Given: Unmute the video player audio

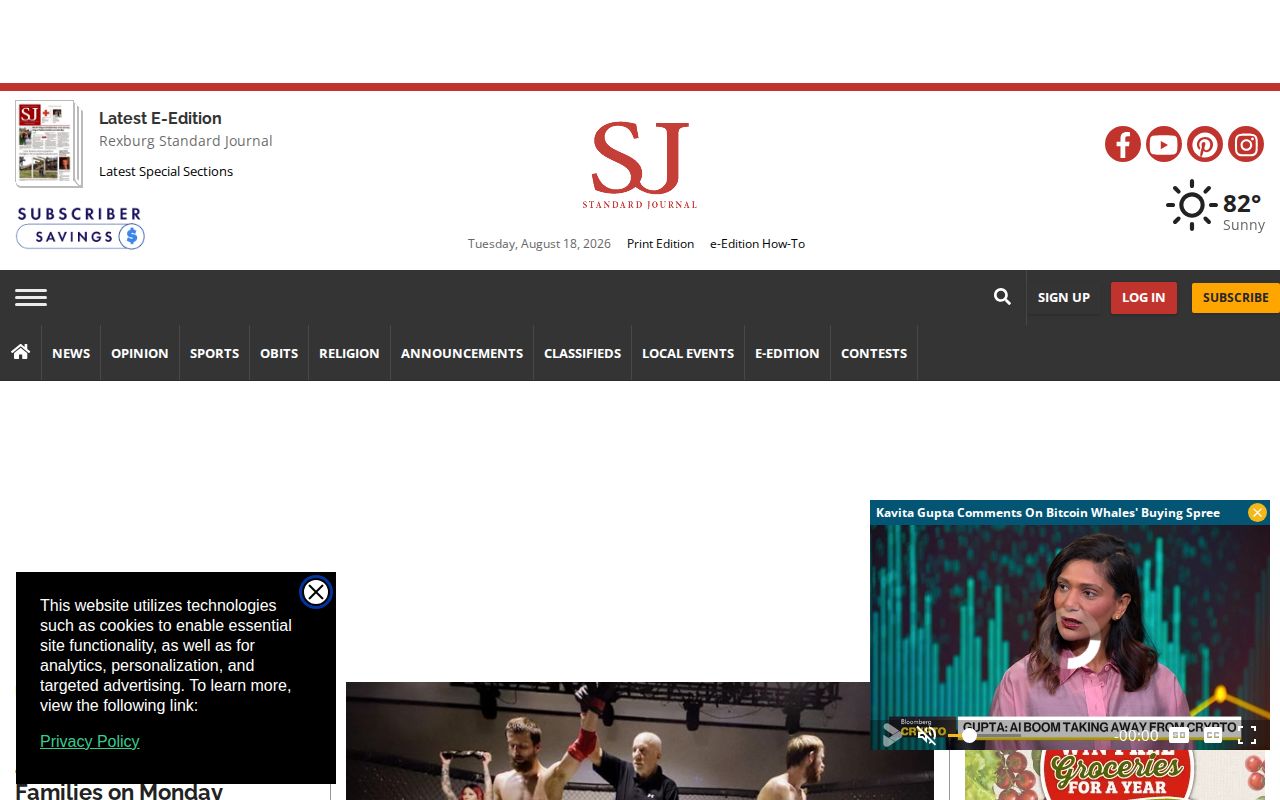Looking at the screenshot, I should 927,736.
